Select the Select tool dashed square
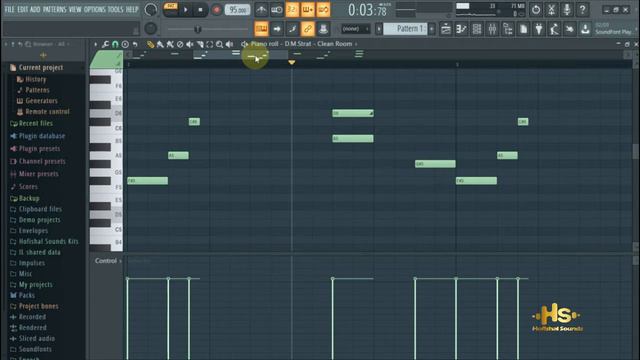 [x=210, y=44]
